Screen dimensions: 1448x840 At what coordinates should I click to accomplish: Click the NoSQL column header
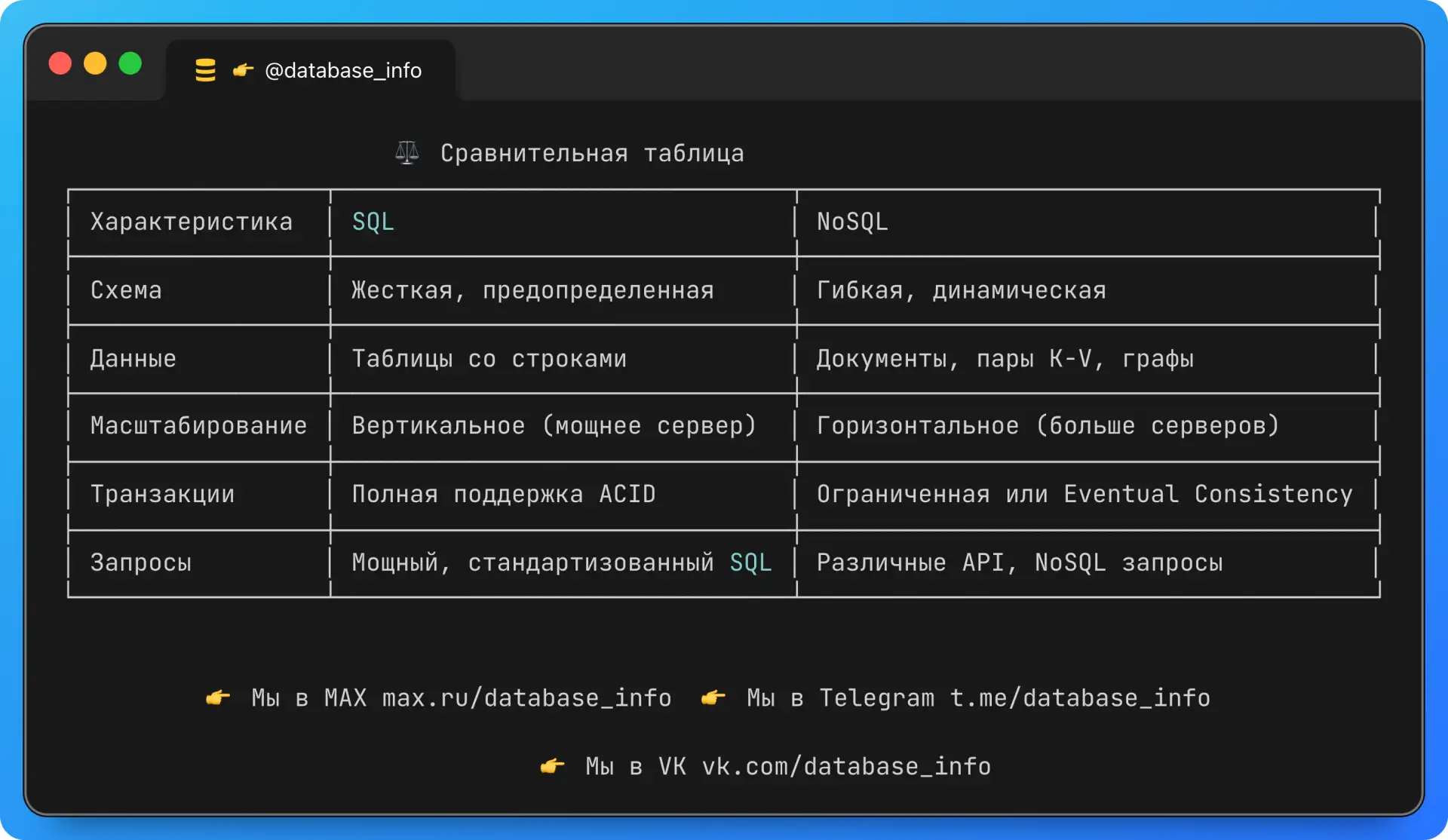[852, 222]
